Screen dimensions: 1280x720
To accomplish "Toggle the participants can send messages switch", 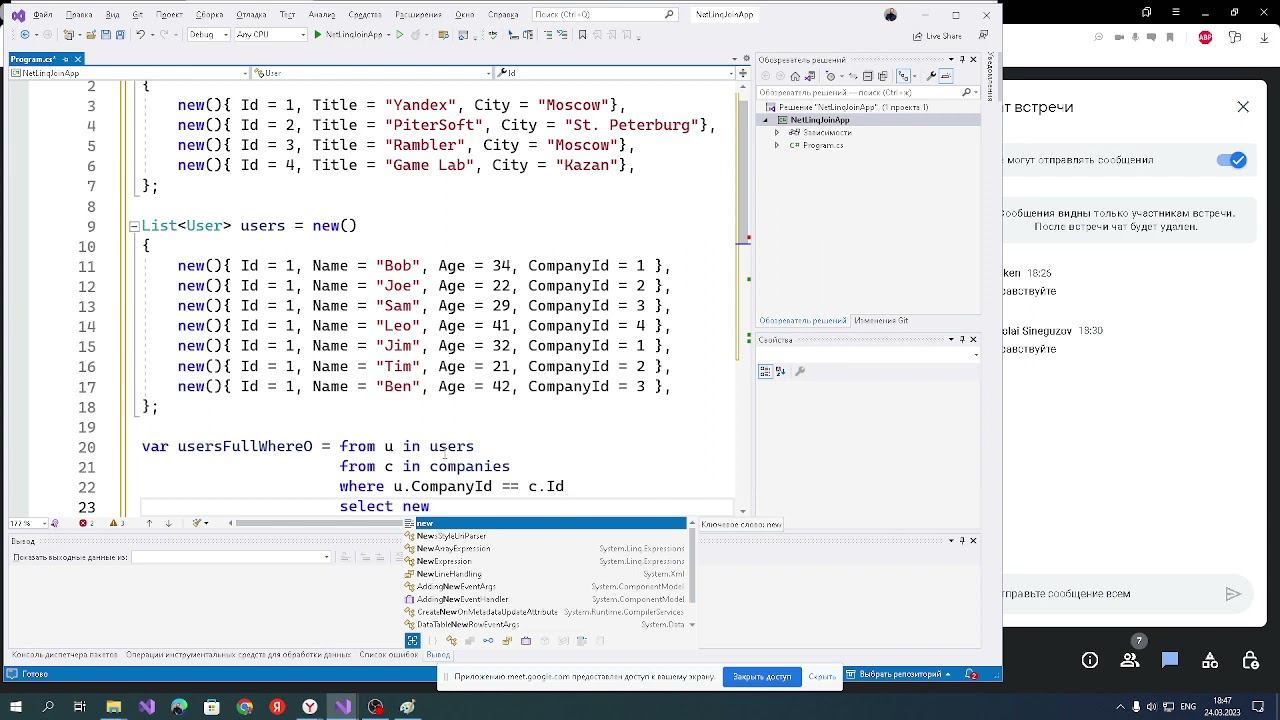I will 1231,160.
